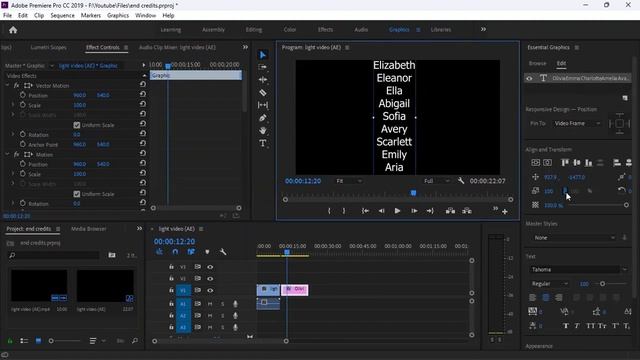Toggle lock on track A1
The width and height of the screenshot is (640, 360).
pos(171,304)
